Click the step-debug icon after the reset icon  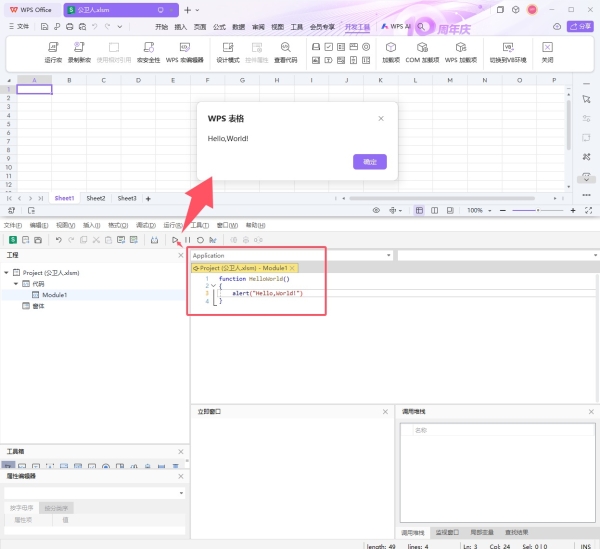click(213, 240)
